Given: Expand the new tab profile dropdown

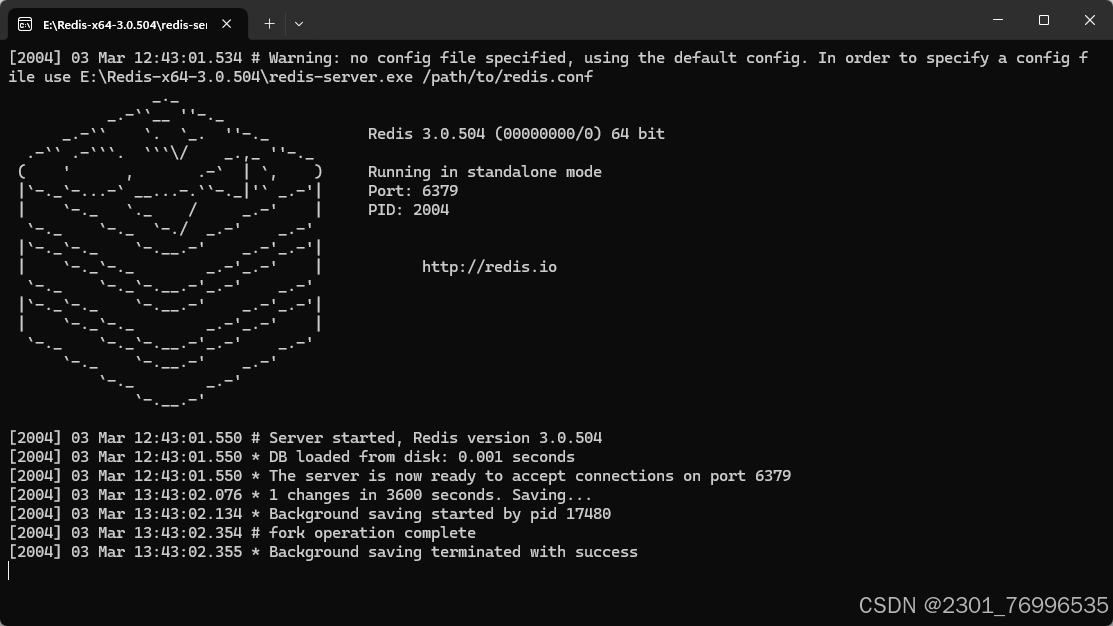Looking at the screenshot, I should pos(299,24).
